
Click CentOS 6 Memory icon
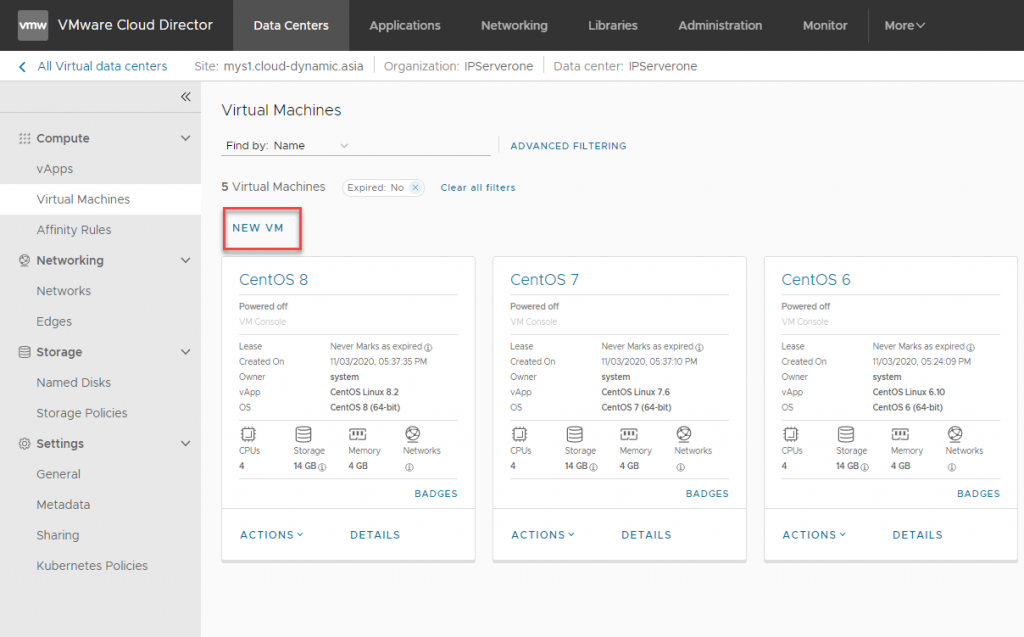click(x=900, y=434)
